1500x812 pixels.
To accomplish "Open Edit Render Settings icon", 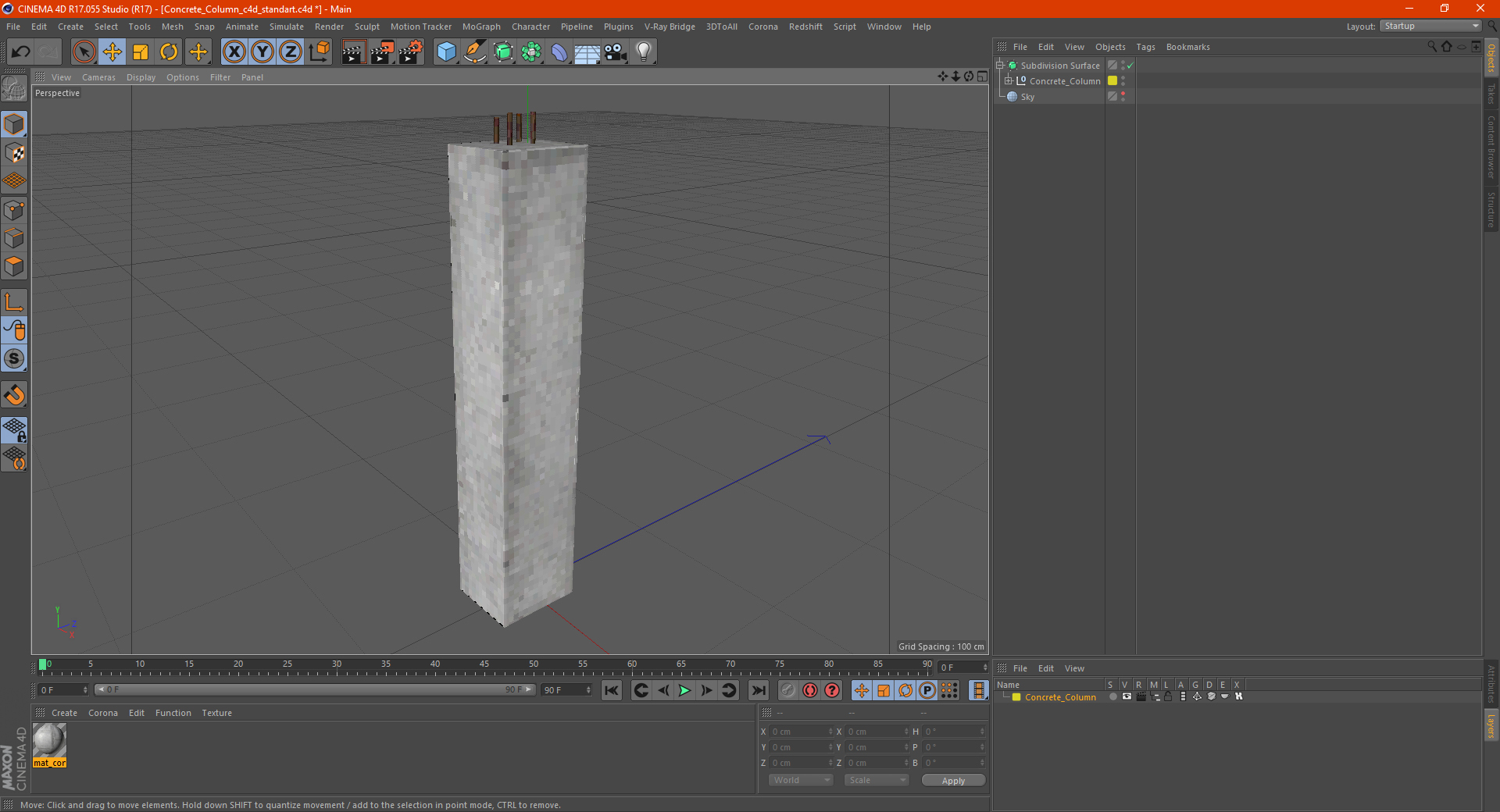I will tap(411, 52).
